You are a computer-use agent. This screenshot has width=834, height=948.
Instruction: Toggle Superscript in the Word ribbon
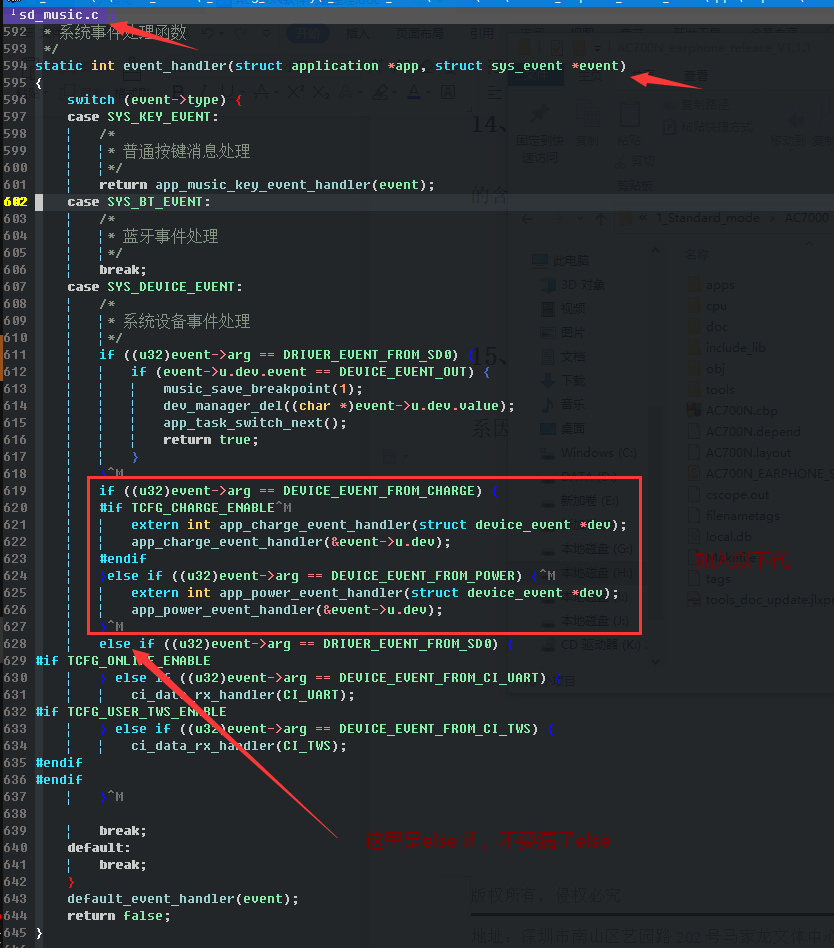tap(295, 92)
